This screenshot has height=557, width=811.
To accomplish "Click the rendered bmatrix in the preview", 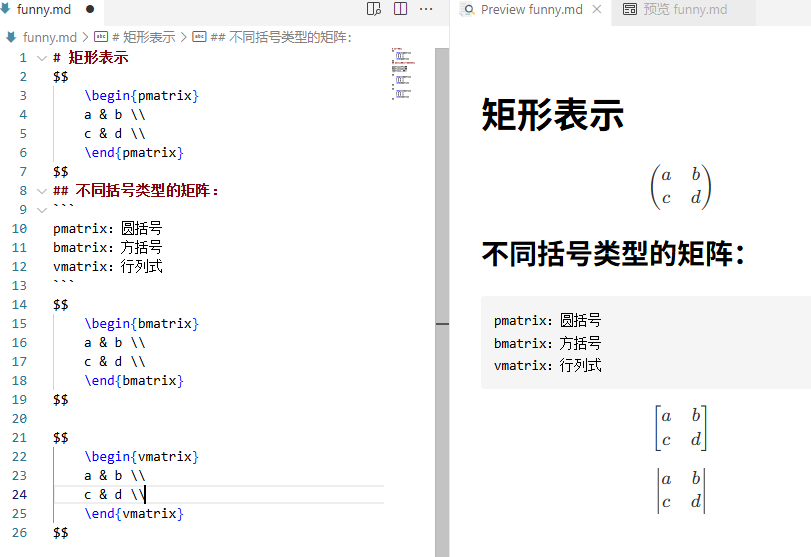I will pos(681,428).
